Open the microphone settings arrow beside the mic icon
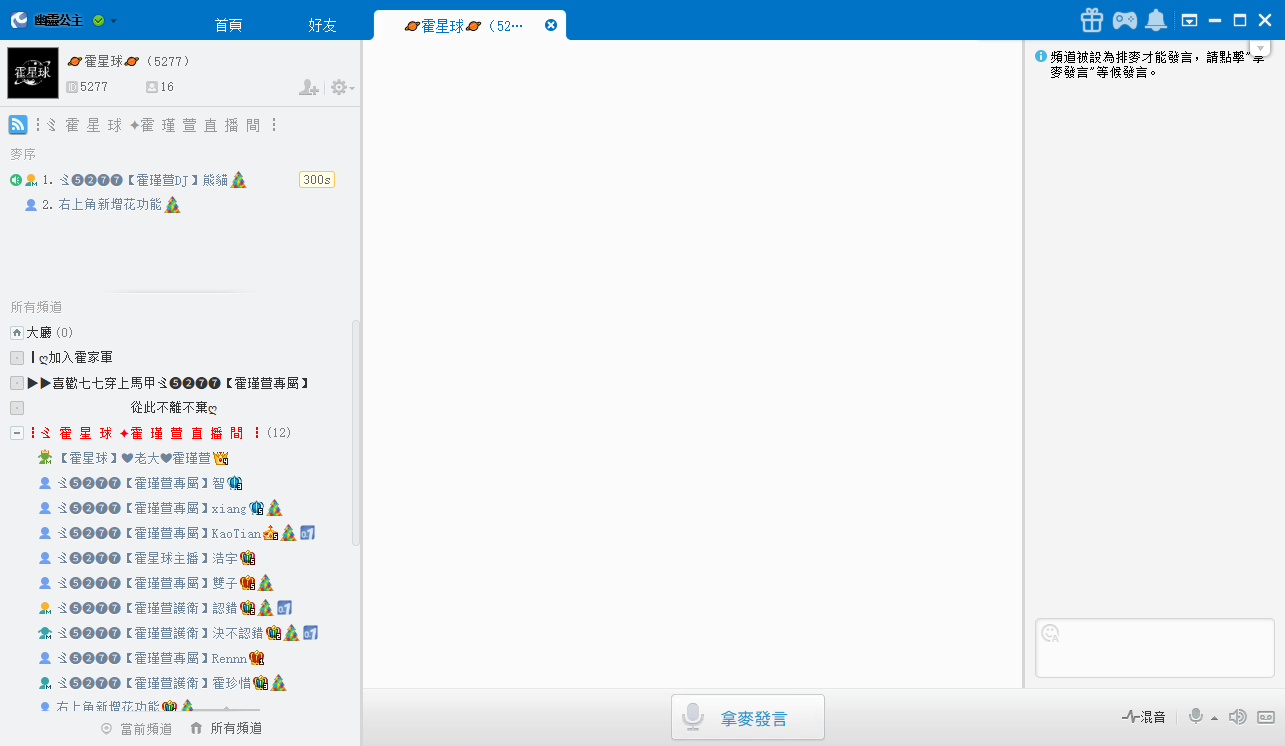The image size is (1285, 746). (x=1212, y=718)
